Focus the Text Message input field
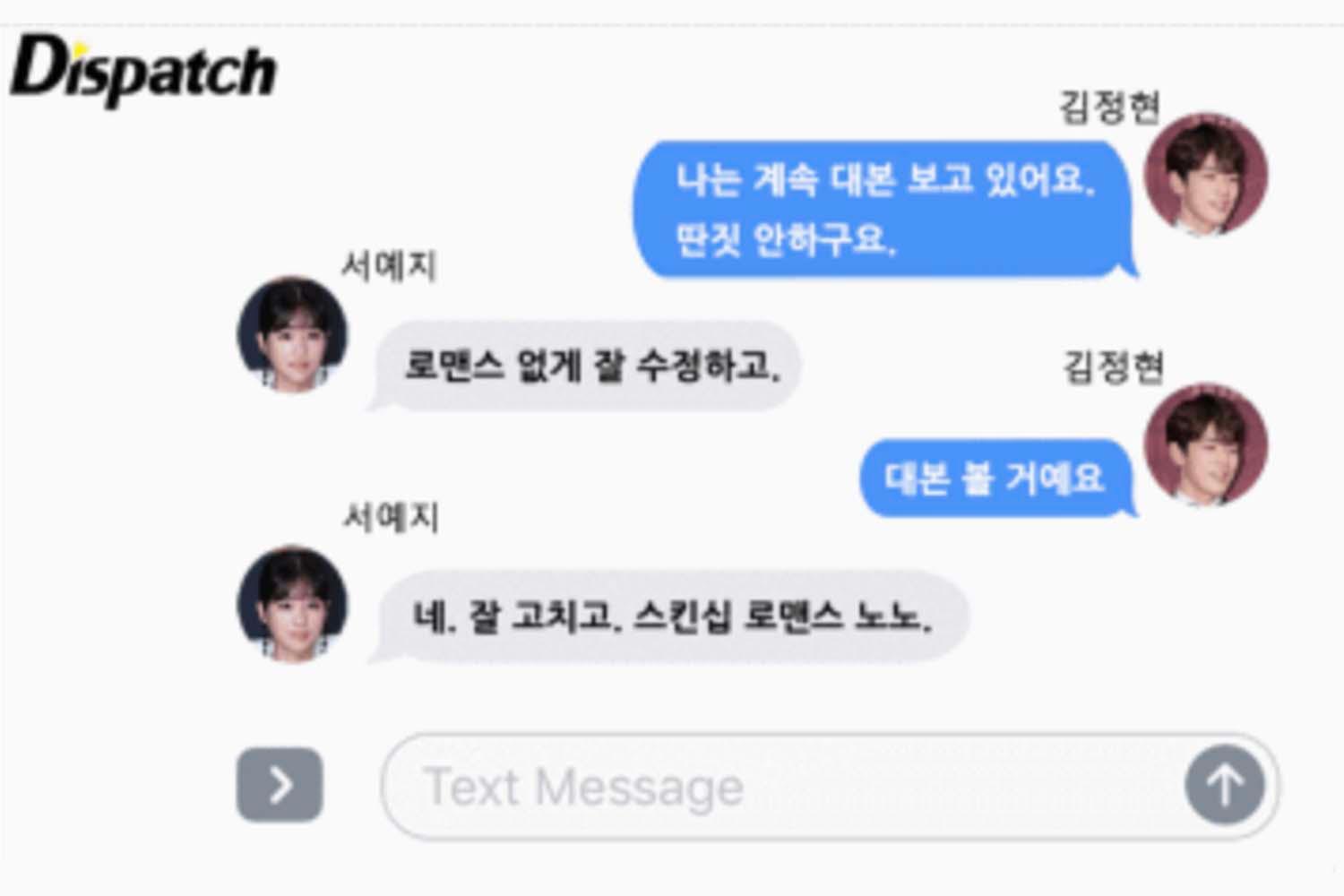Screen dimensions: 1344x896 [x=830, y=786]
